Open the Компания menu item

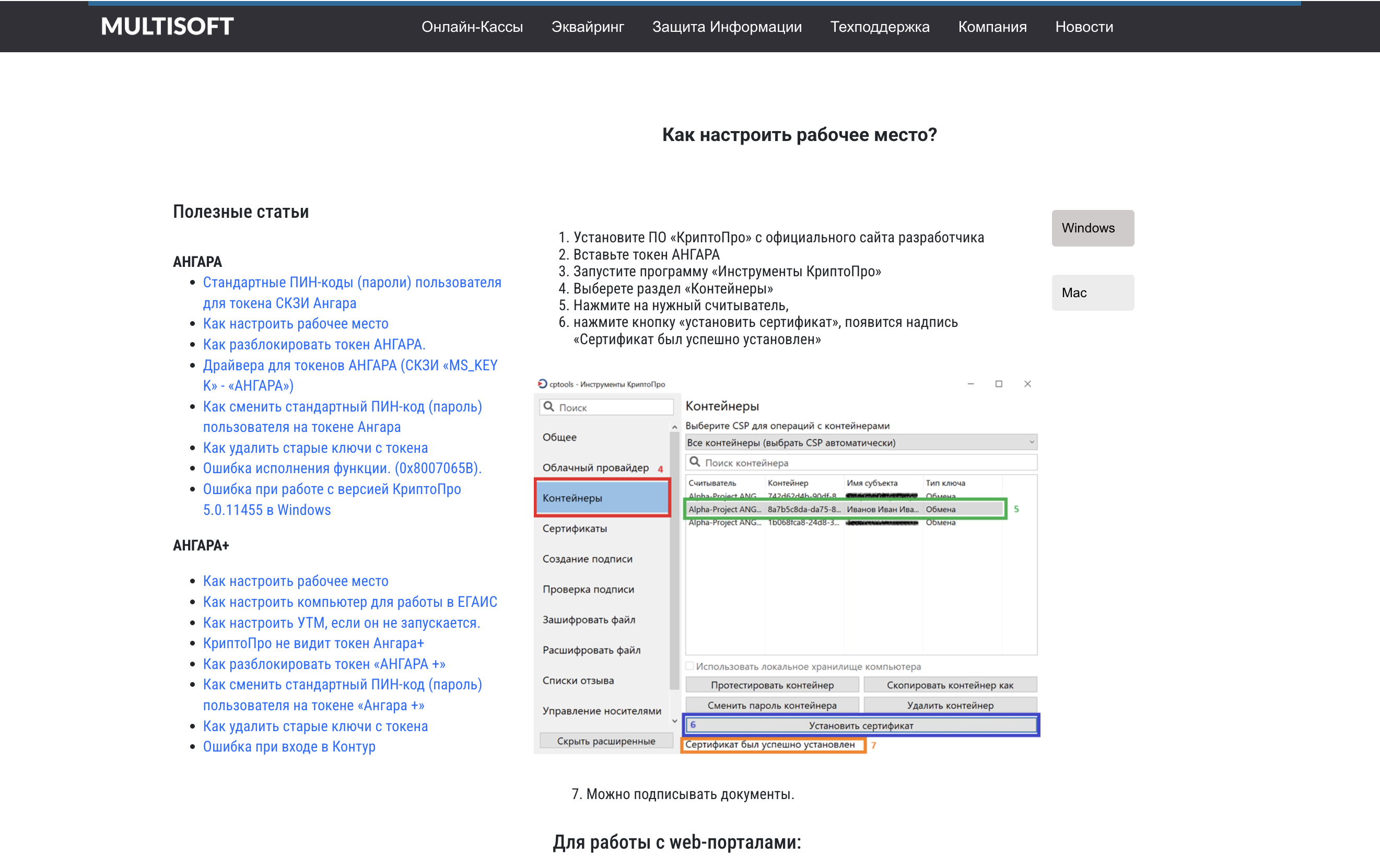[992, 27]
